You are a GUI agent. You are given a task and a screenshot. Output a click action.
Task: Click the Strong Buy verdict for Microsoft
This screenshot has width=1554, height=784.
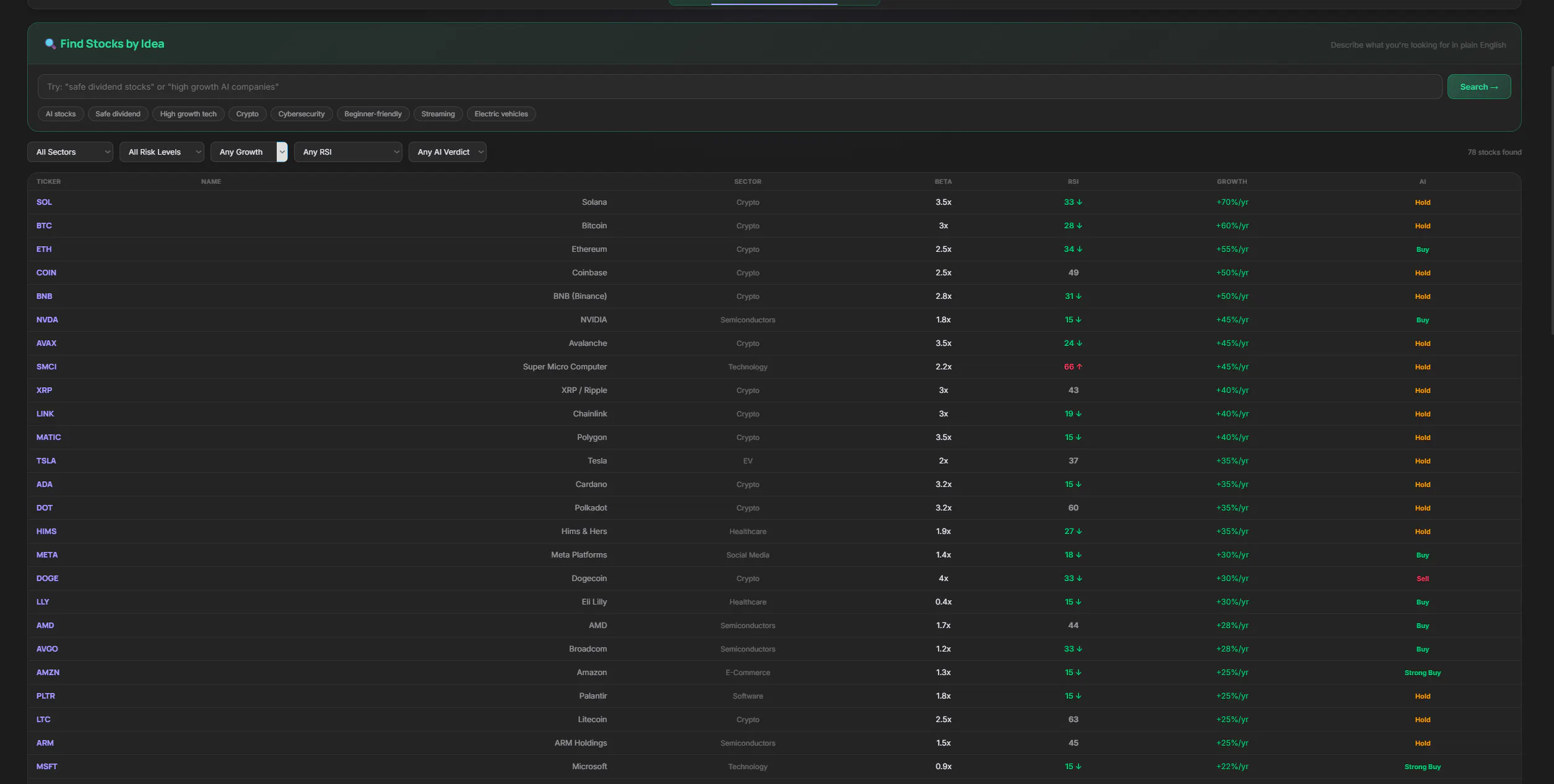[1423, 767]
